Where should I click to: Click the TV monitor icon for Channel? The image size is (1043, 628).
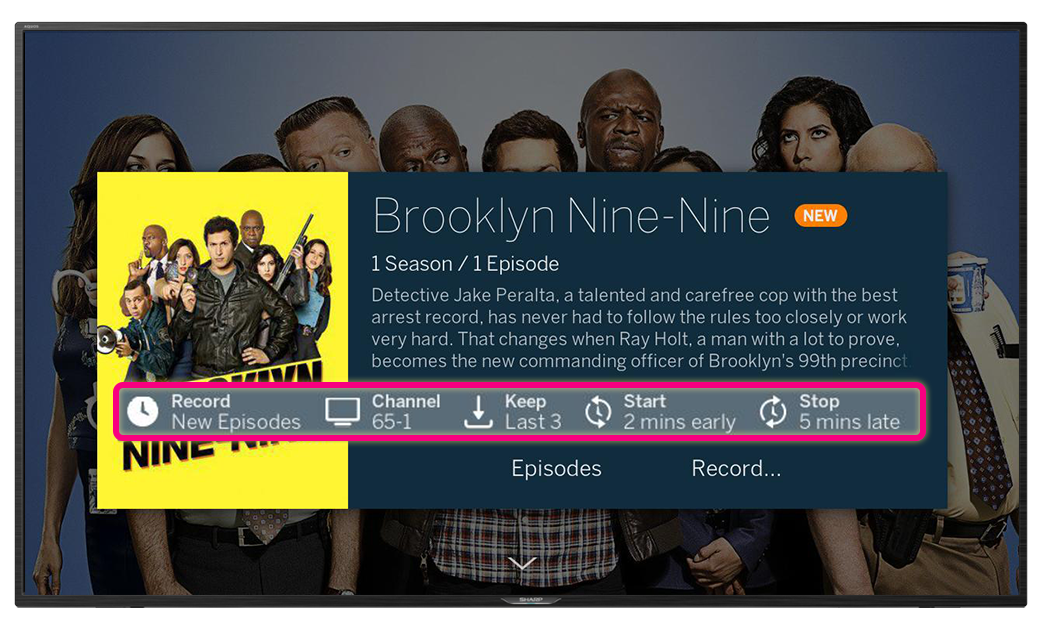(x=343, y=412)
